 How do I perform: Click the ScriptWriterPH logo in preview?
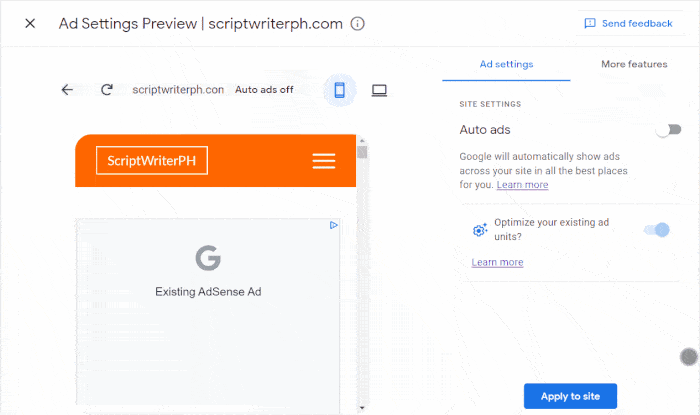point(152,161)
